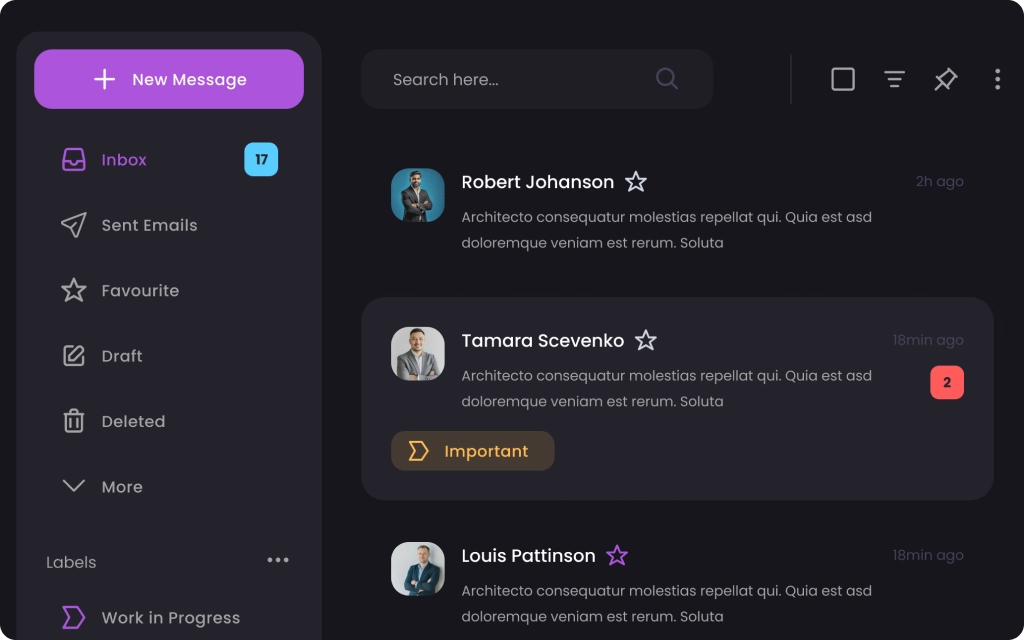Star the email from Robert Johanson
The width and height of the screenshot is (1024, 640).
point(636,182)
